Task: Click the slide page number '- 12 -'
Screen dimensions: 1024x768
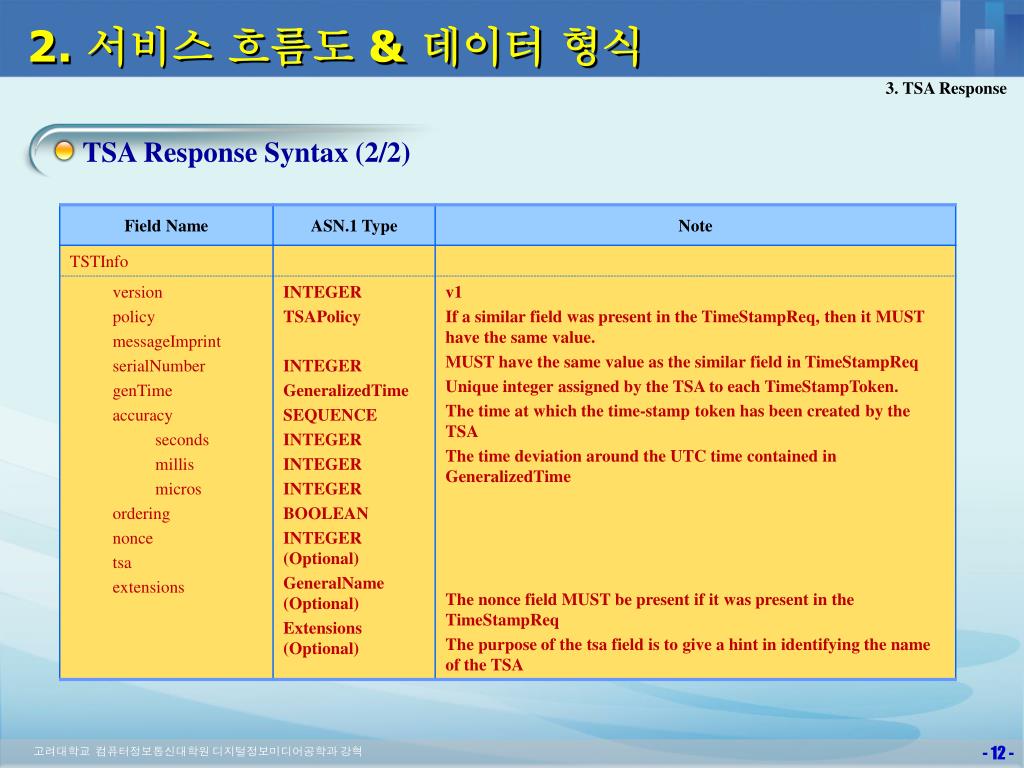Action: tap(999, 753)
